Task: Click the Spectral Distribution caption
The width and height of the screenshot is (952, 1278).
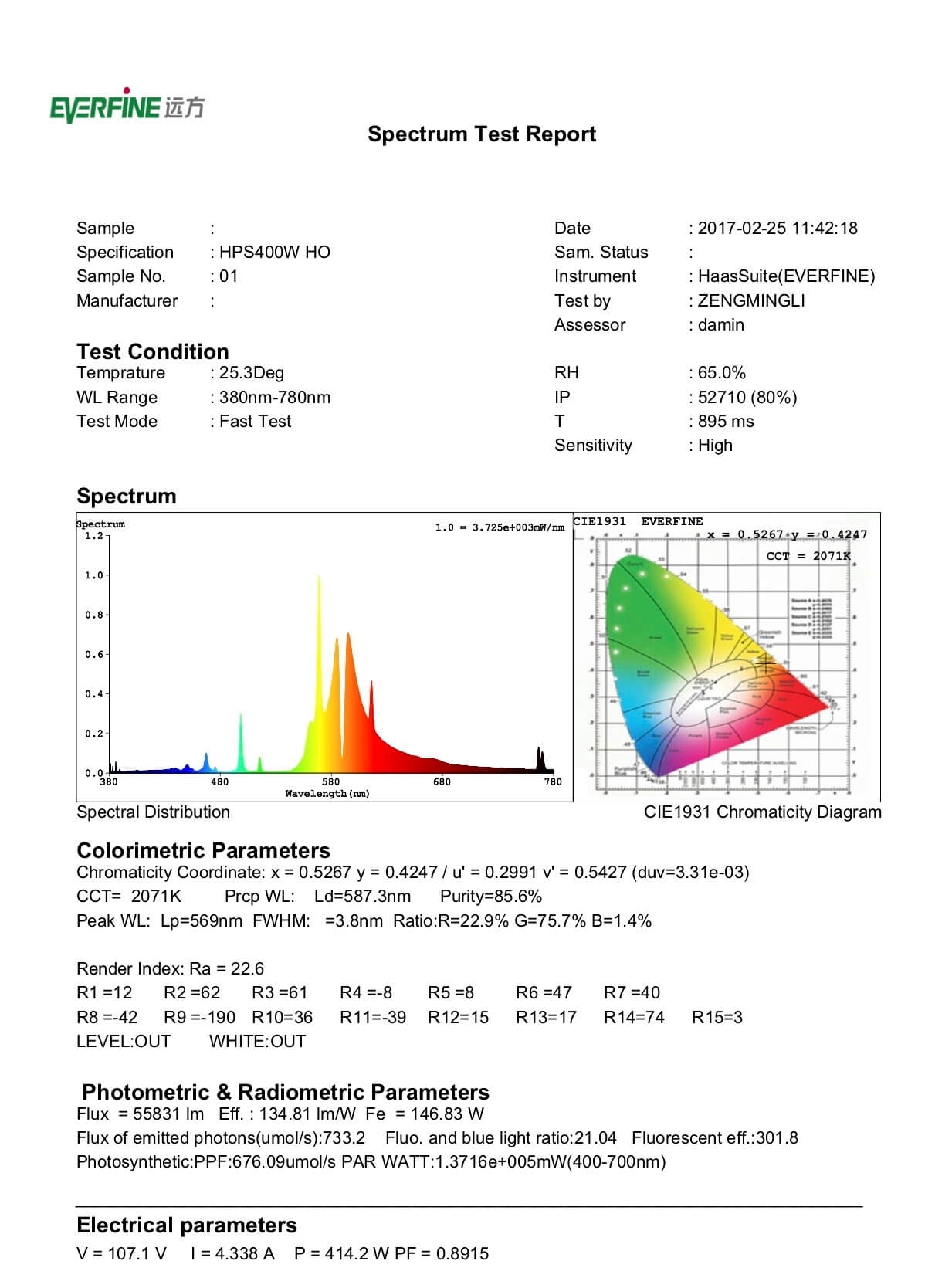Action: point(153,812)
